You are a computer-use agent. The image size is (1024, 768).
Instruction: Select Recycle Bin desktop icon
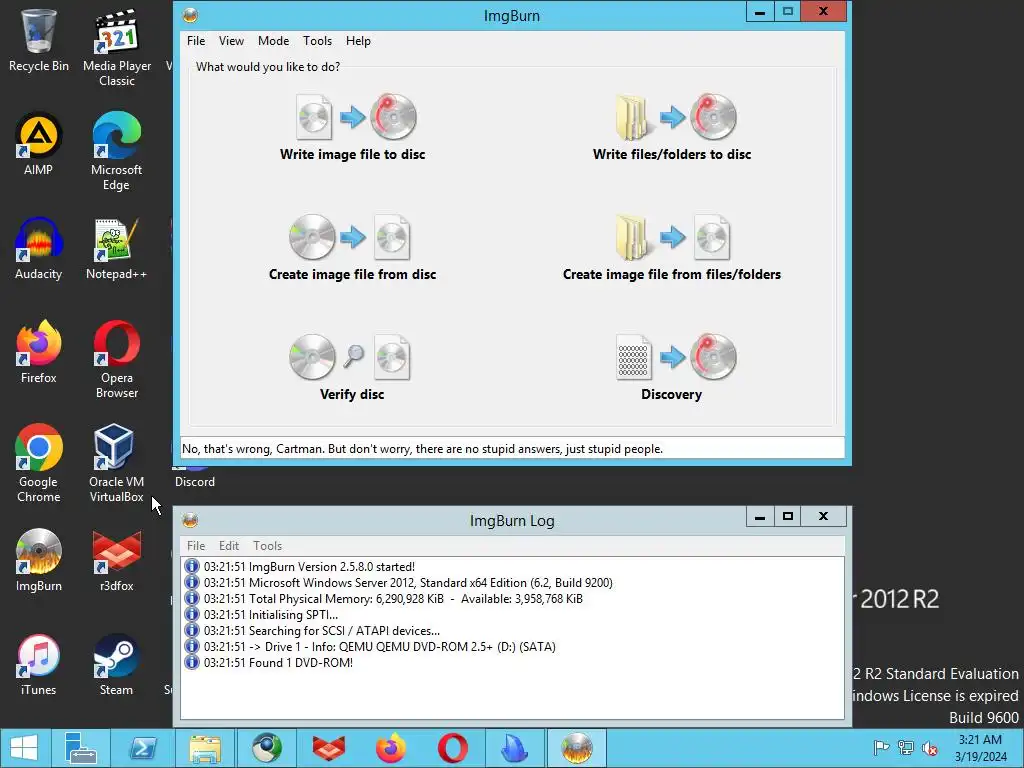click(39, 40)
